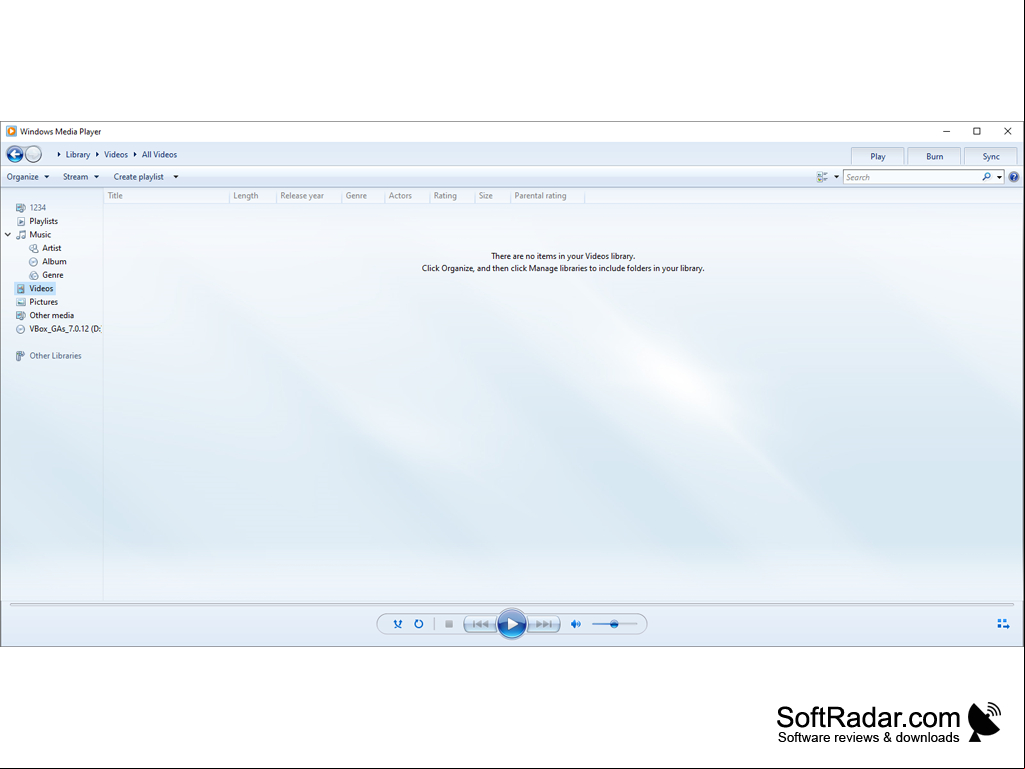Sort by the Size column header
This screenshot has width=1025, height=769.
[492, 196]
